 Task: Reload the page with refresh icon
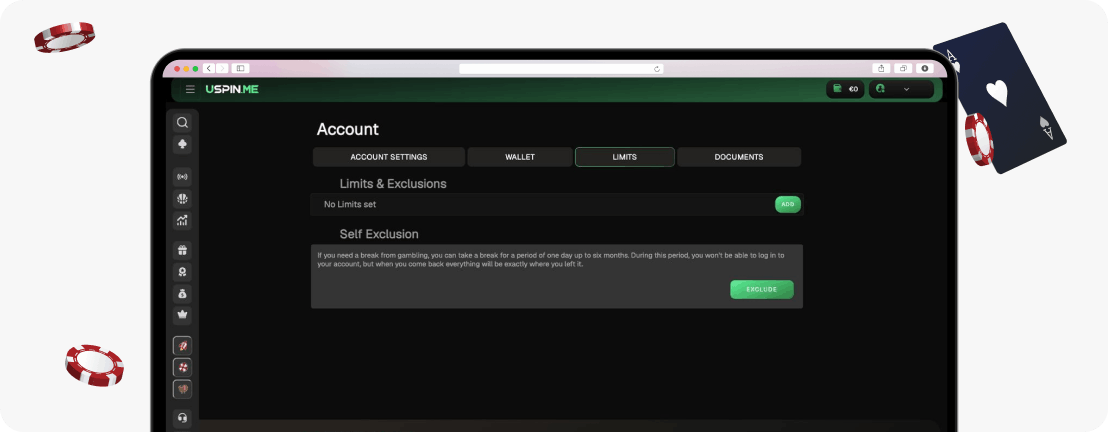click(x=657, y=69)
